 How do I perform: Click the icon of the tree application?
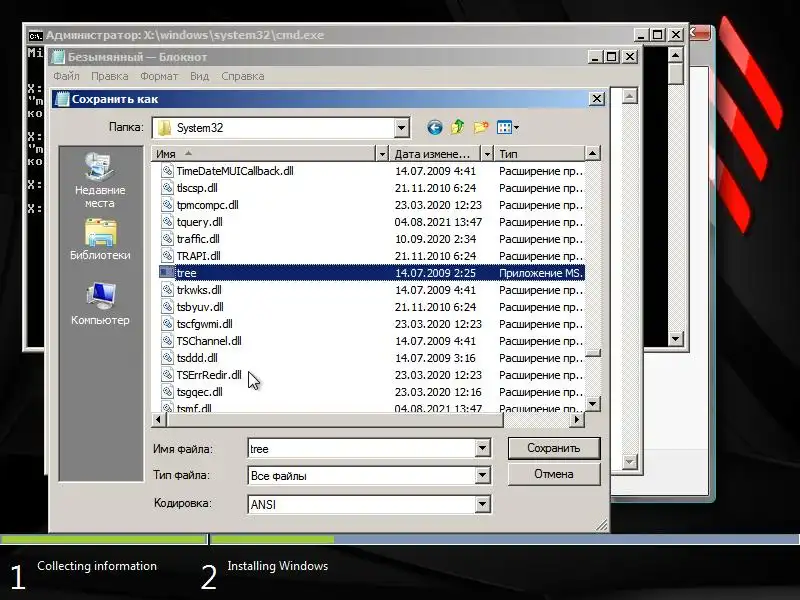[167, 272]
